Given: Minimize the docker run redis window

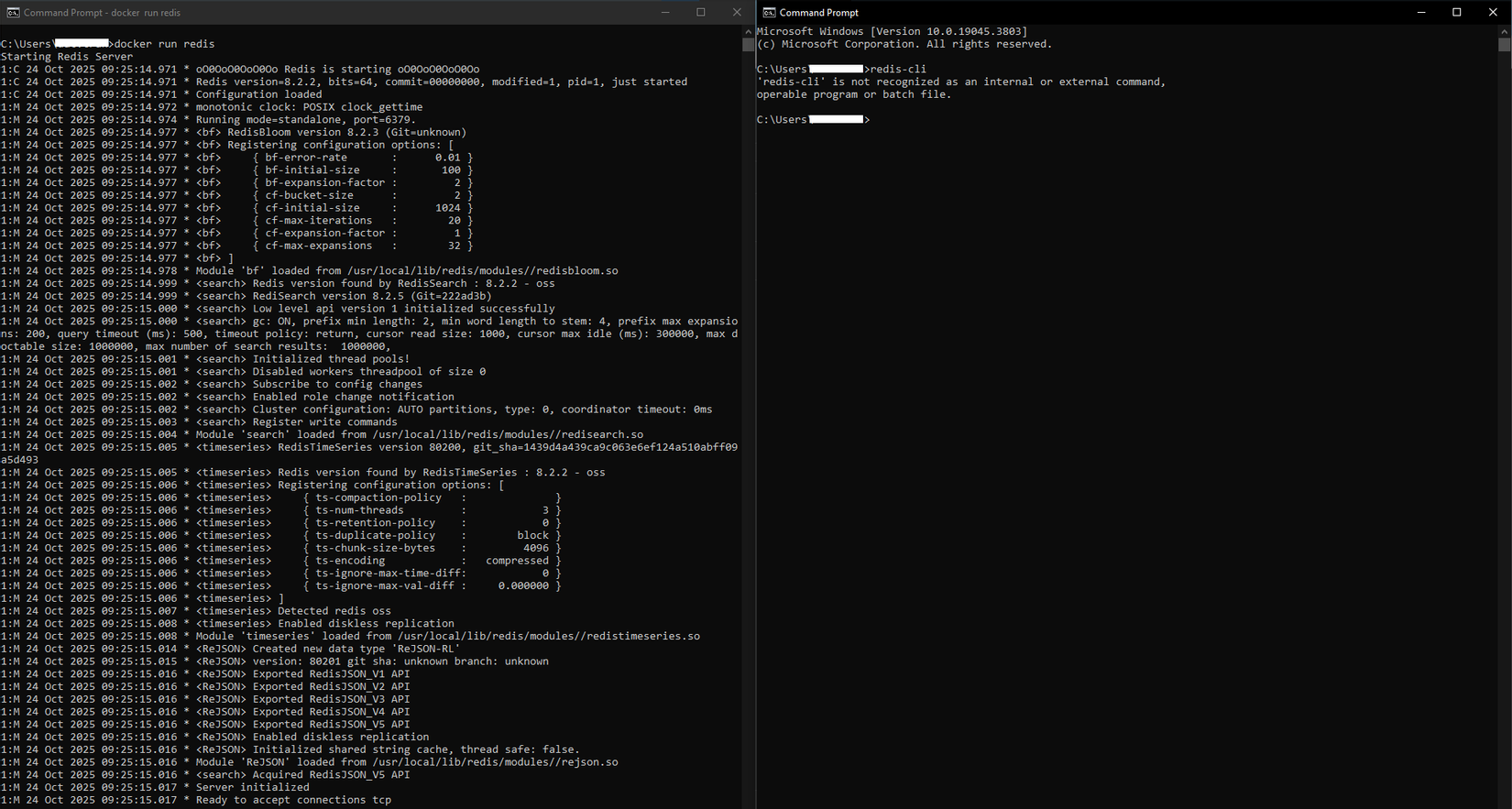Looking at the screenshot, I should 666,13.
